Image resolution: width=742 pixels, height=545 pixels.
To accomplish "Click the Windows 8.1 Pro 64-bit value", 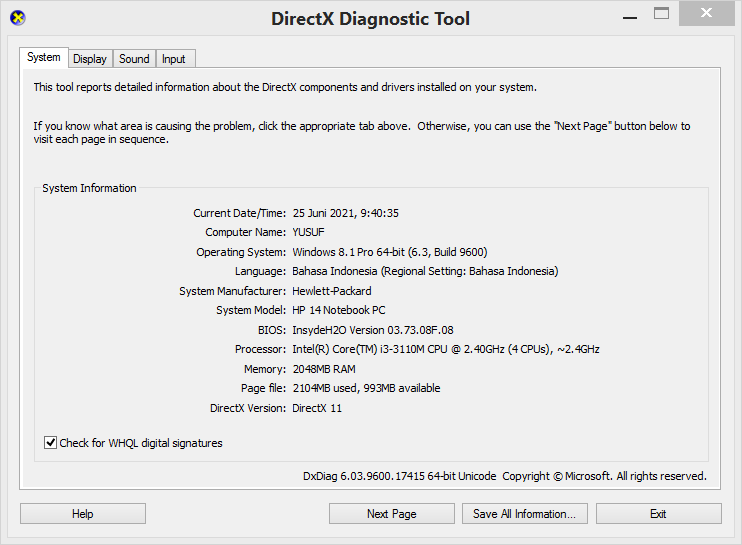I will (x=390, y=252).
